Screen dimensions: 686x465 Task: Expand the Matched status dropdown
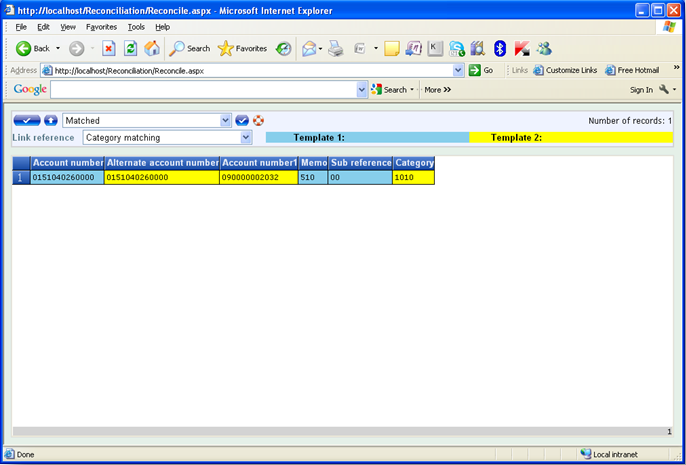tap(225, 121)
